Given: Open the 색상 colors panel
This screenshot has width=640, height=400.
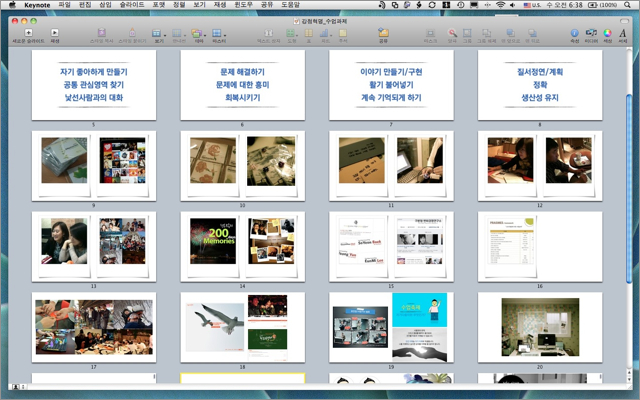Looking at the screenshot, I should 607,36.
